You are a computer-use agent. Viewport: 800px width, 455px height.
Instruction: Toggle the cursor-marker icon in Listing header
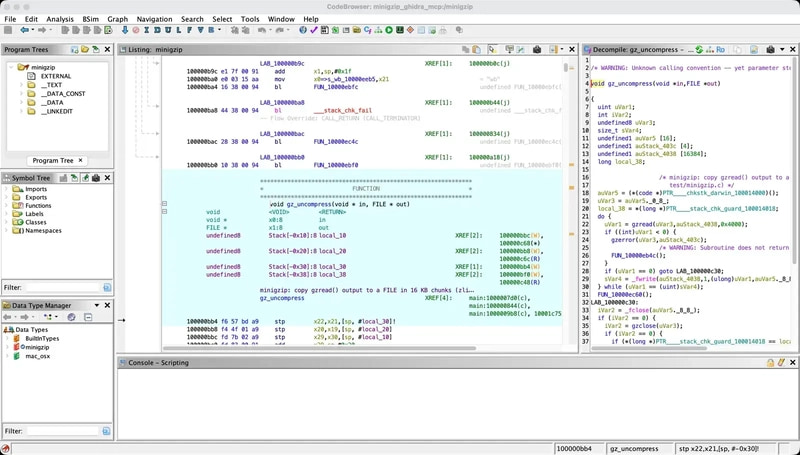point(492,49)
